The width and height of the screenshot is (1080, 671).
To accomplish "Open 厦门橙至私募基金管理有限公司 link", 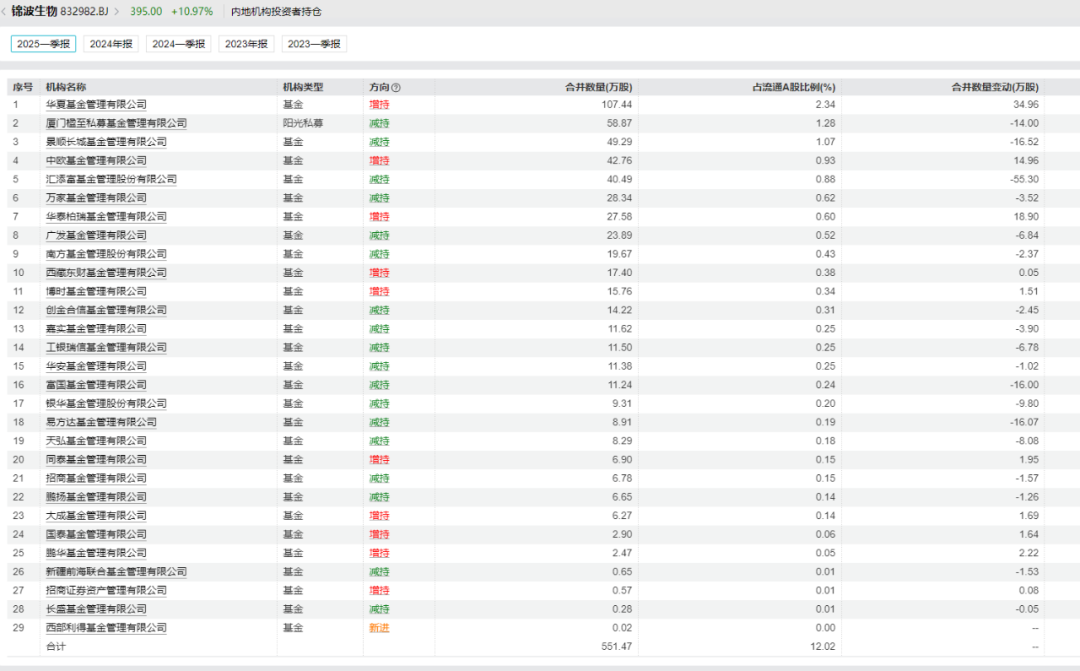I will coord(116,123).
